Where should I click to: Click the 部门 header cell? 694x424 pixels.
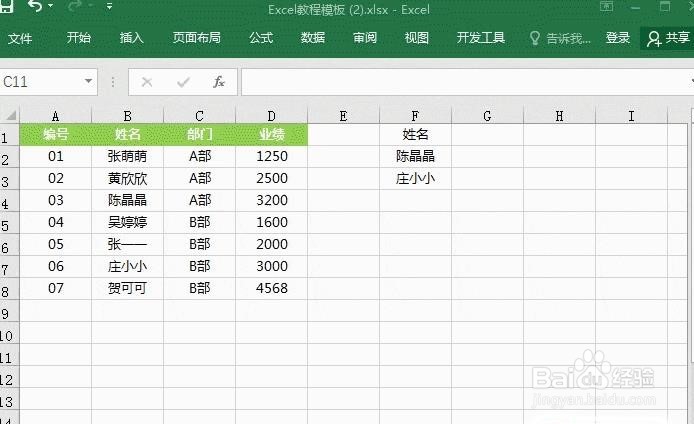200,135
